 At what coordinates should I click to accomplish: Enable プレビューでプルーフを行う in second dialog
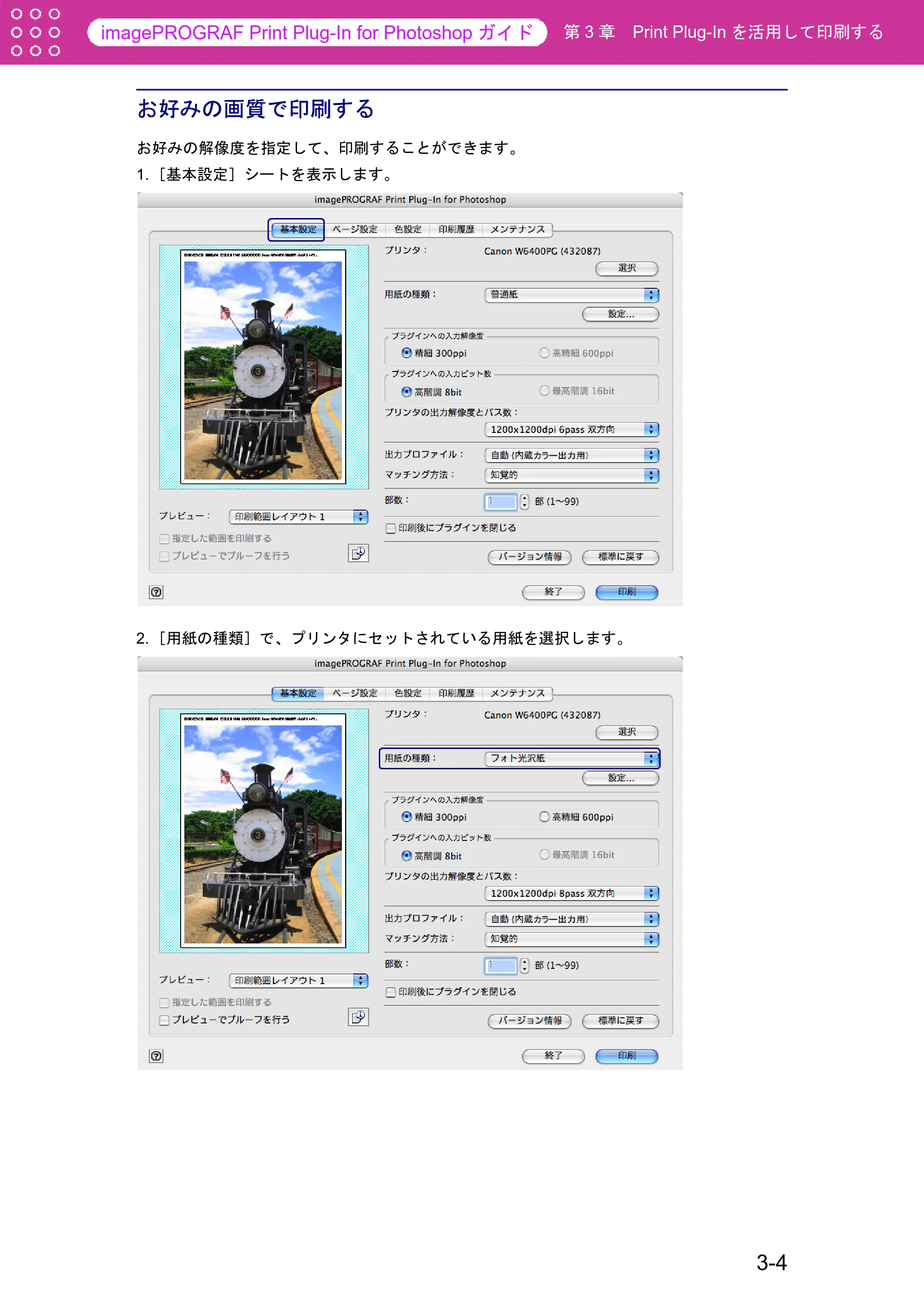[x=164, y=1020]
